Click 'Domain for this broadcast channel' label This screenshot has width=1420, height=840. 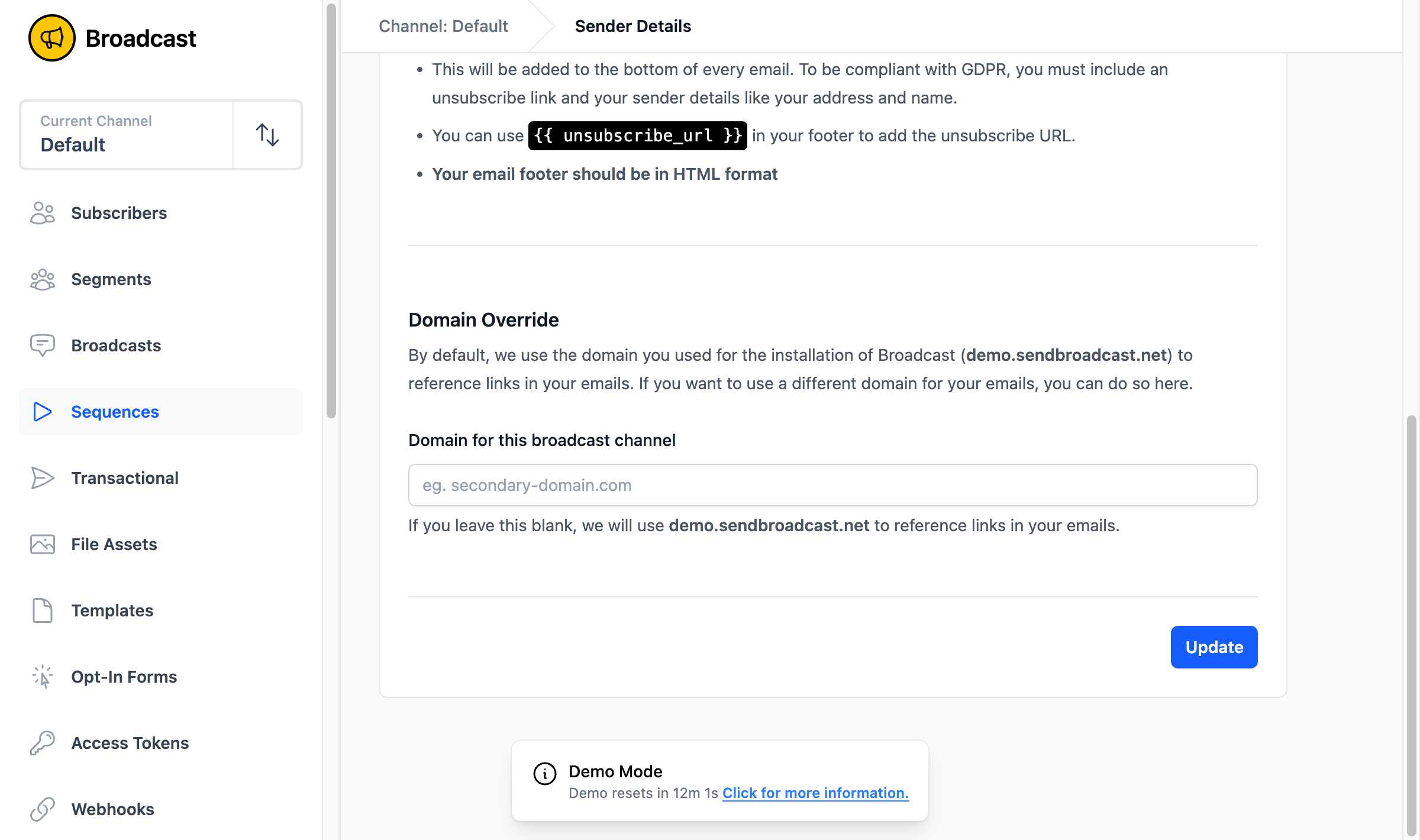coord(541,440)
